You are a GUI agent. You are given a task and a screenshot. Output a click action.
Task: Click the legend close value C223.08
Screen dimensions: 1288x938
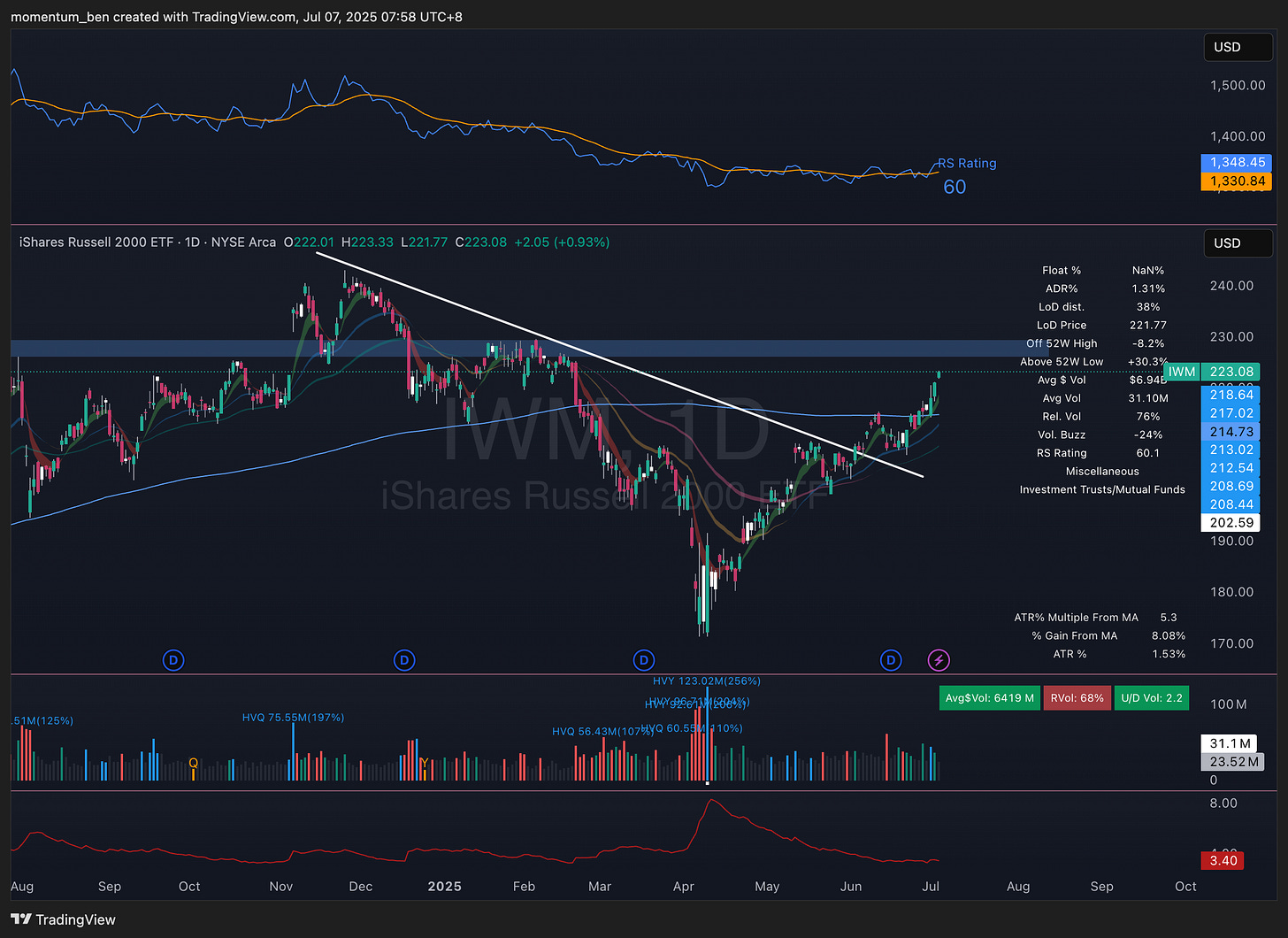pyautogui.click(x=481, y=242)
